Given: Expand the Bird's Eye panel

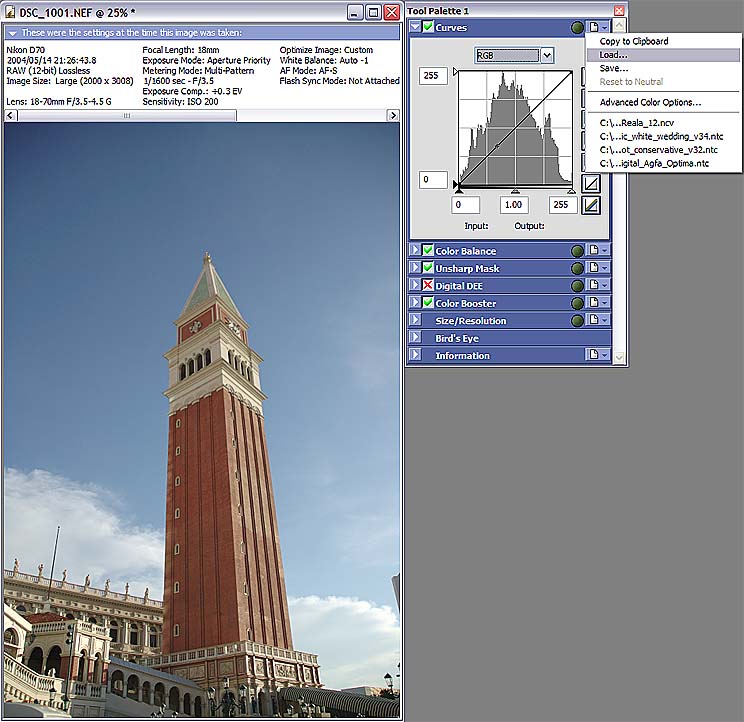Looking at the screenshot, I should coord(416,338).
